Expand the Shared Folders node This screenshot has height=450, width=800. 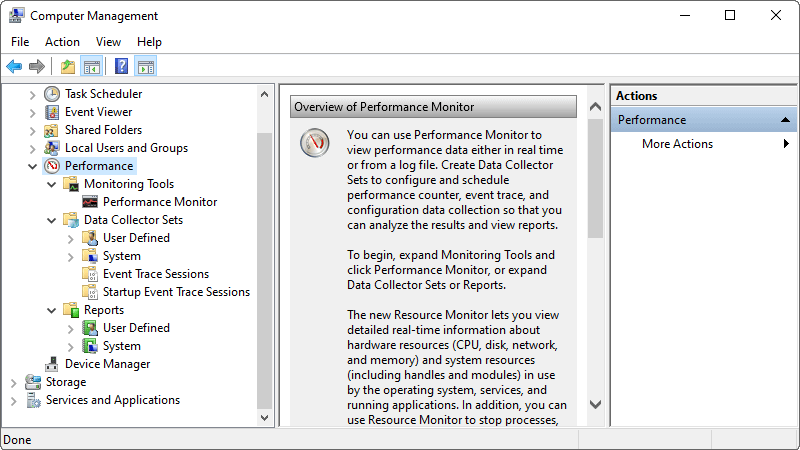[x=32, y=131]
